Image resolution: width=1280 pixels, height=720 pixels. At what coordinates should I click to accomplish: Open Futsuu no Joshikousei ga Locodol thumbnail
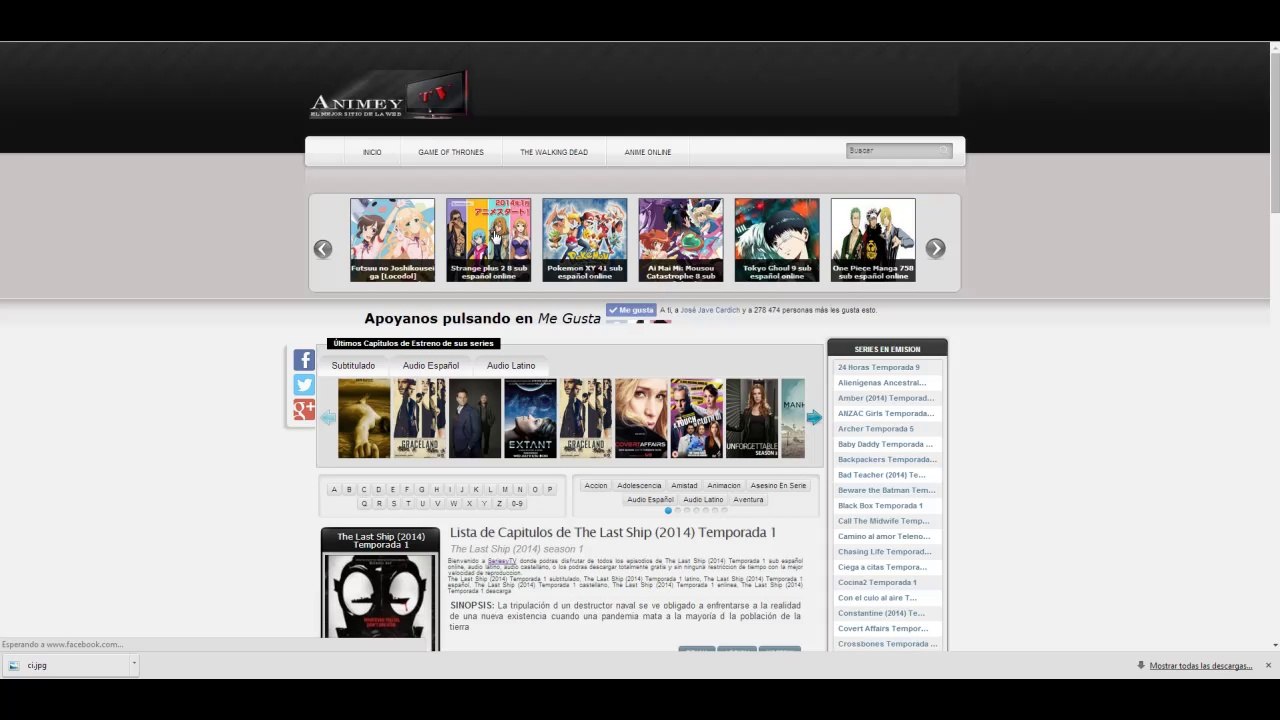392,240
